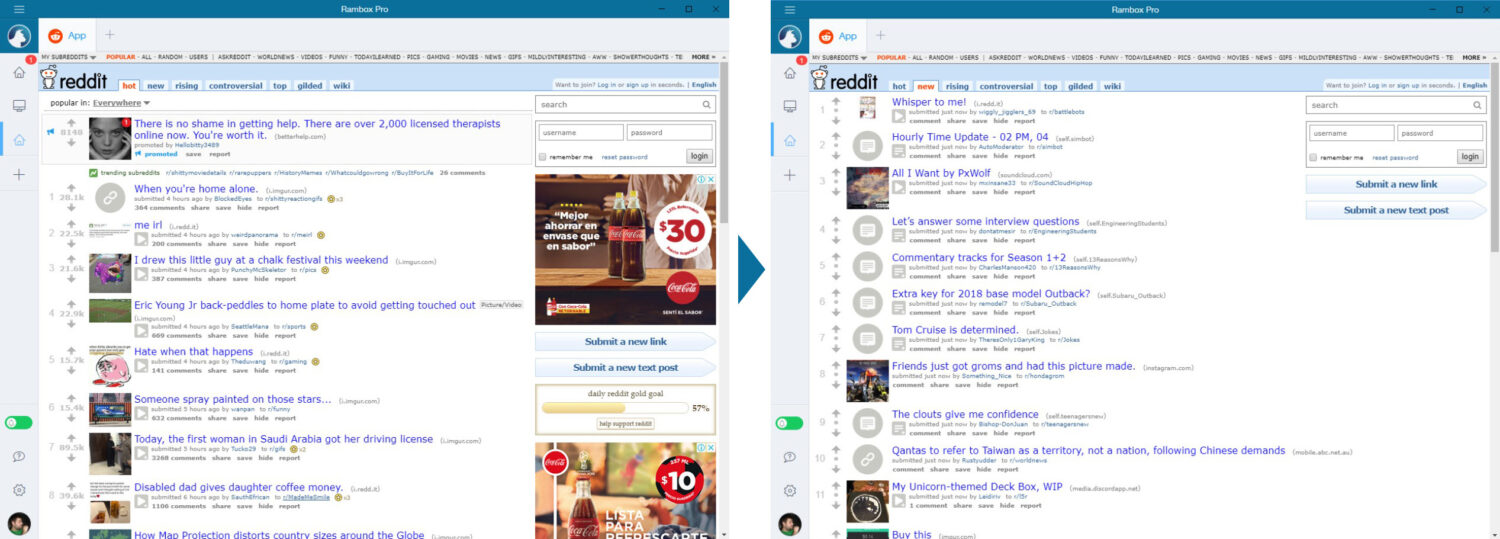Screen dimensions: 1500x539
Task: Open 'Tom Cruise is determined.' post
Action: tap(955, 330)
